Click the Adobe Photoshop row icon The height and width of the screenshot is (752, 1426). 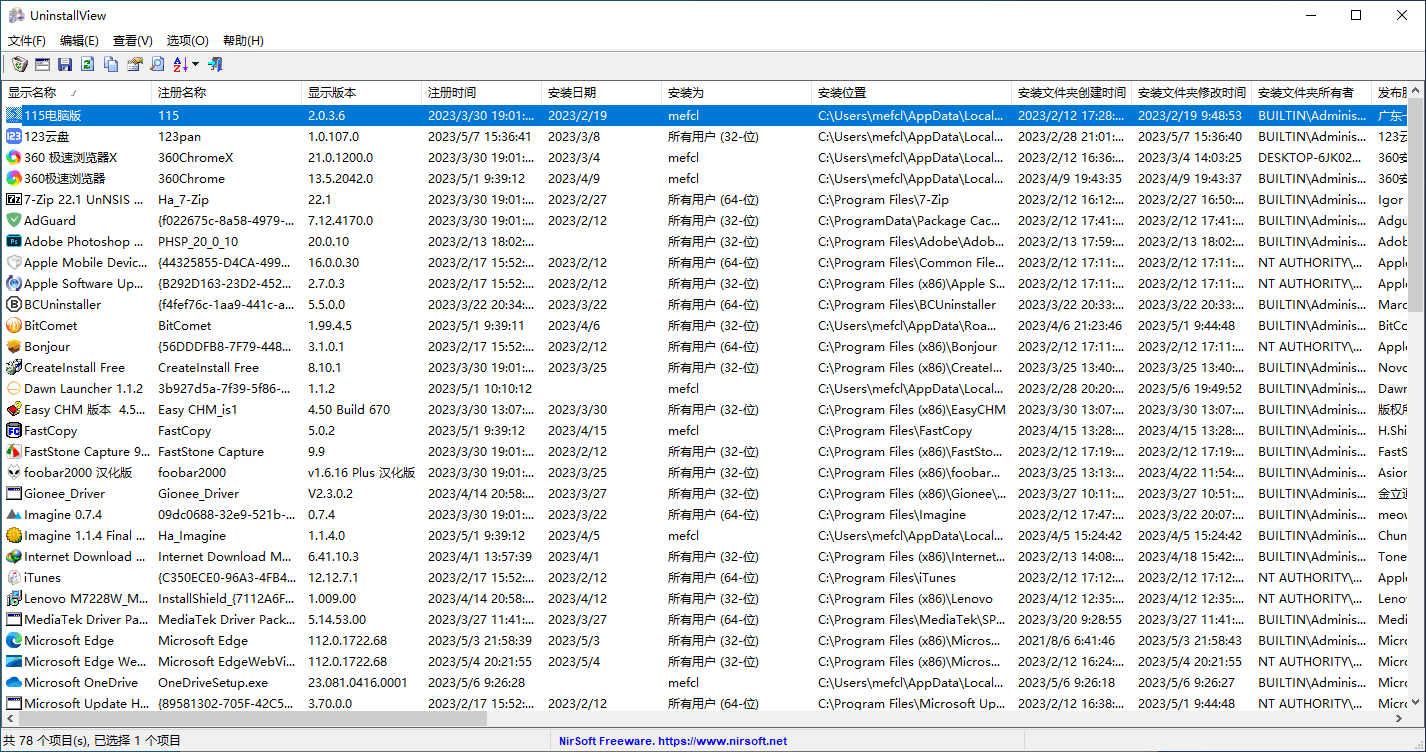tap(14, 241)
